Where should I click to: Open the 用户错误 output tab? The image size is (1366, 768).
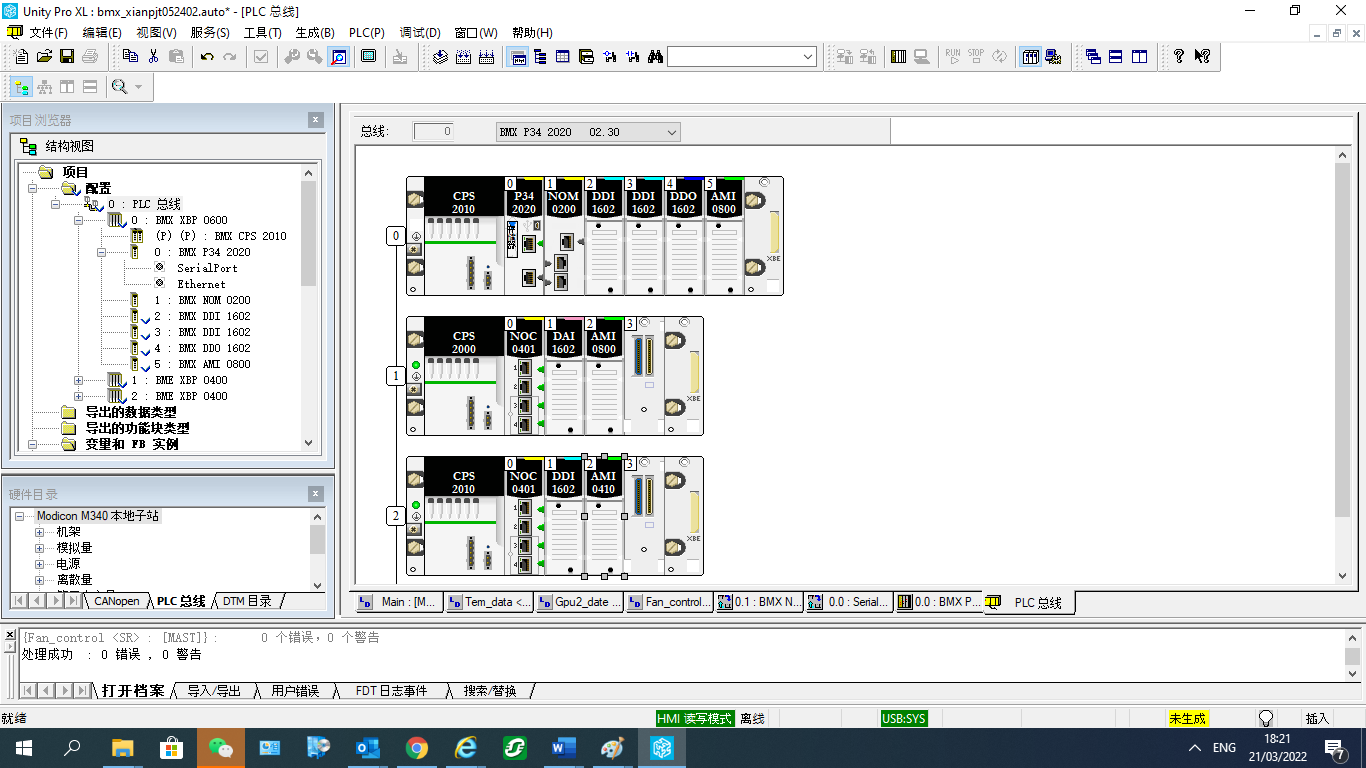point(295,691)
